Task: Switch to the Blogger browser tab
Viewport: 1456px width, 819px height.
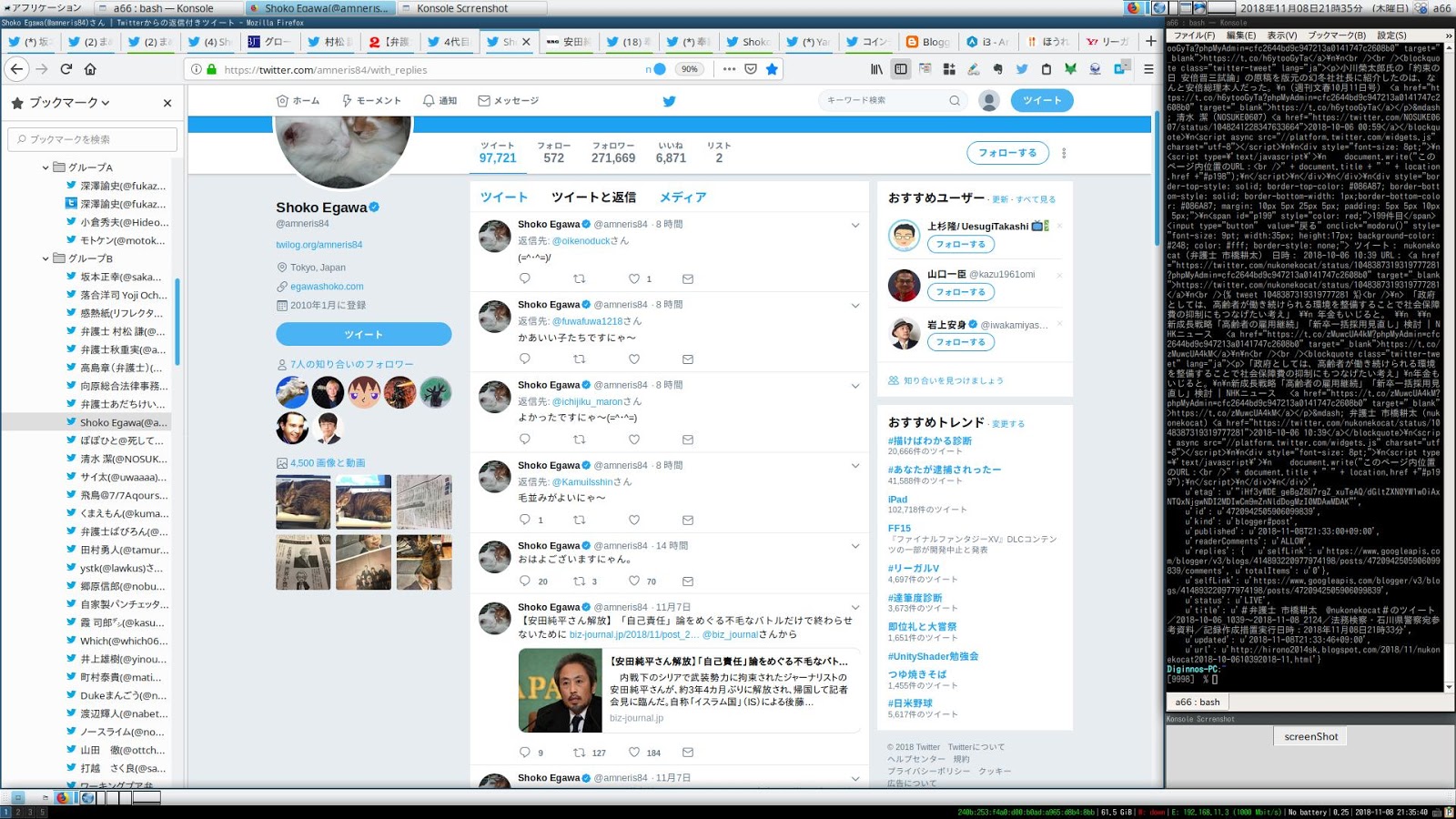Action: pos(928,42)
